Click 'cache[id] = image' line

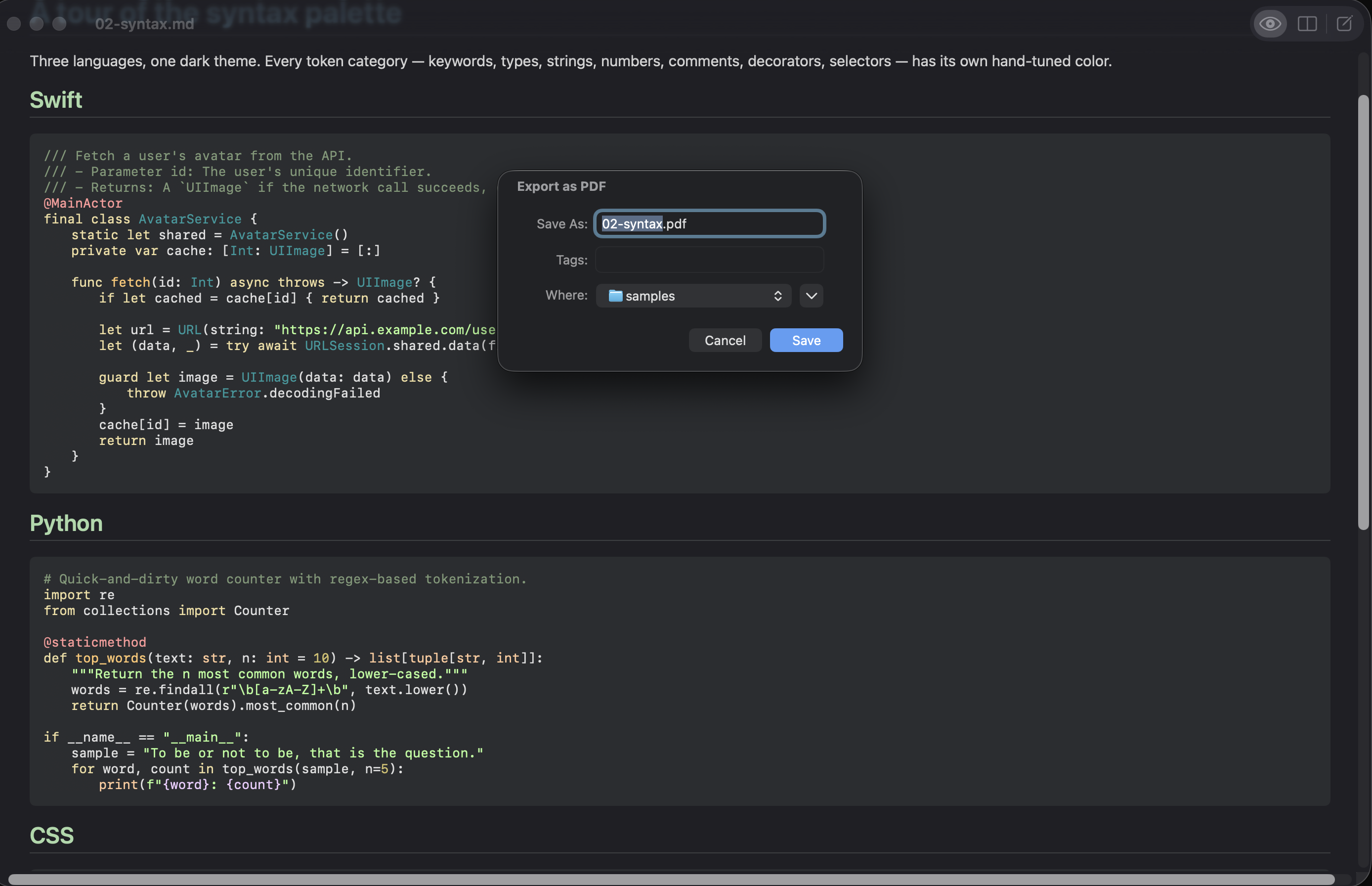[166, 425]
